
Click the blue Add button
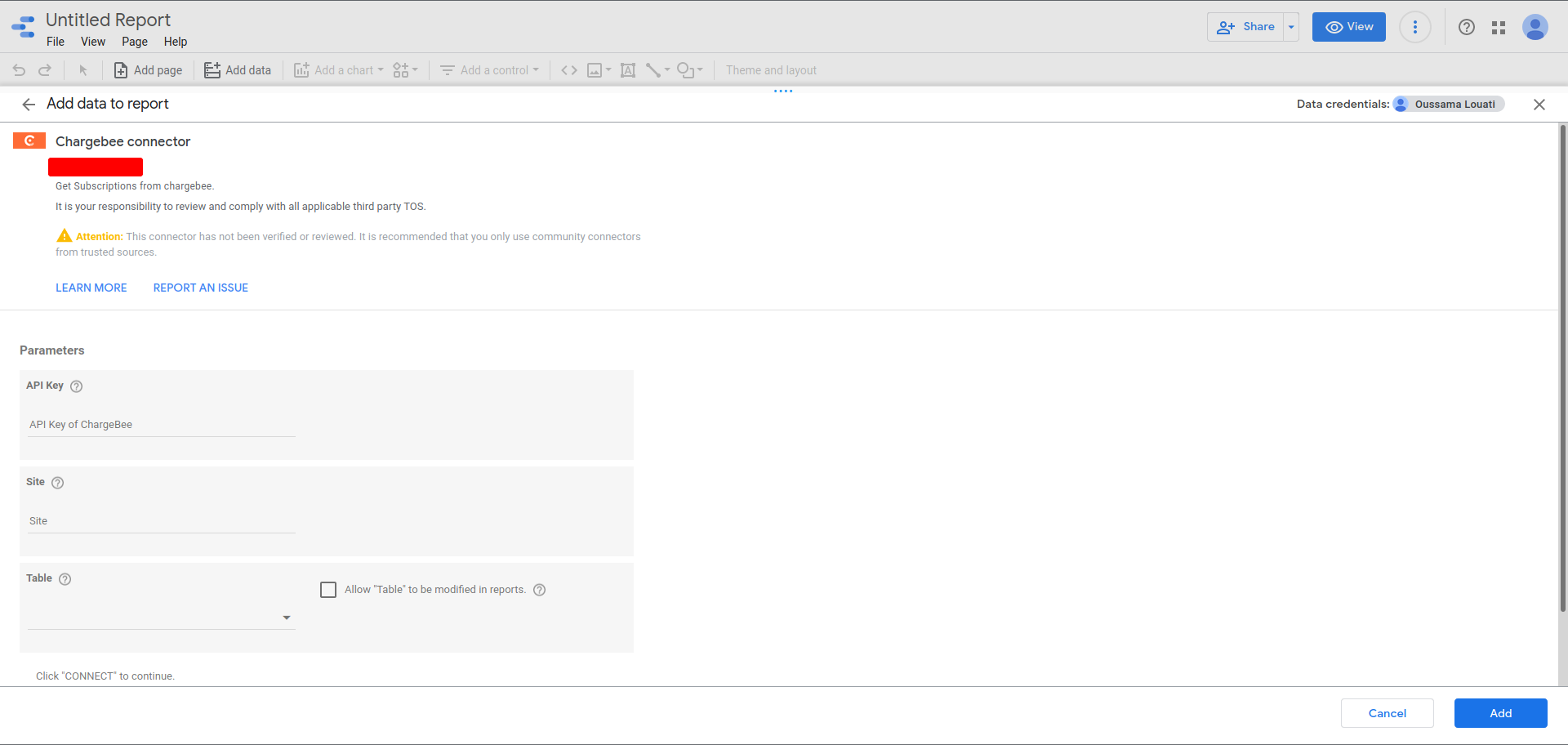pos(1501,713)
